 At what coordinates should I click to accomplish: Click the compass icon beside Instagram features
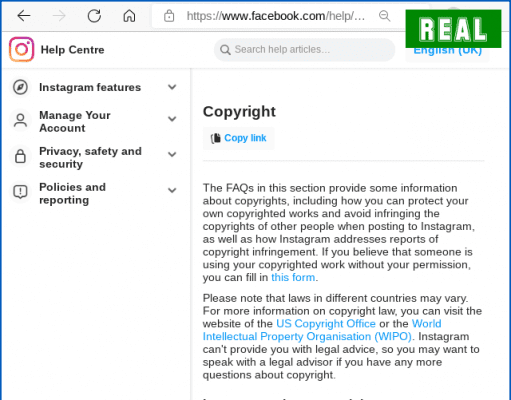[20, 87]
